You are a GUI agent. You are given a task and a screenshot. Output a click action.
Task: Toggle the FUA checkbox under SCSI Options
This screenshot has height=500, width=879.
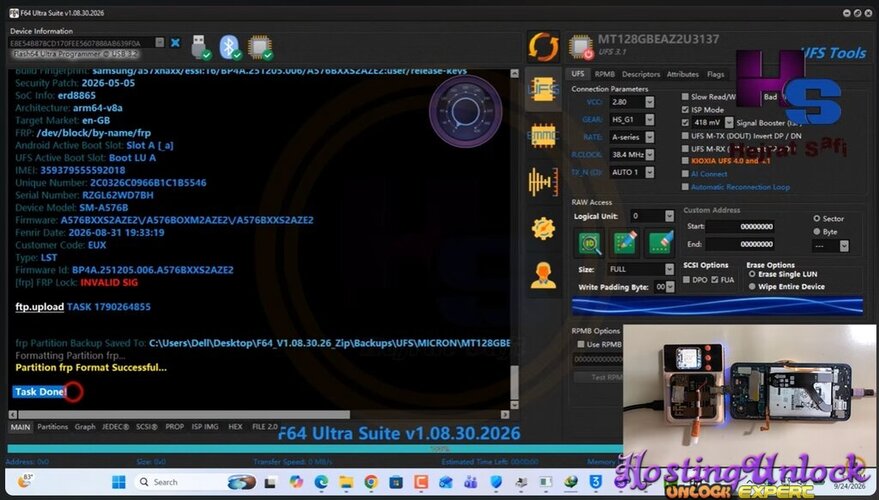click(715, 279)
